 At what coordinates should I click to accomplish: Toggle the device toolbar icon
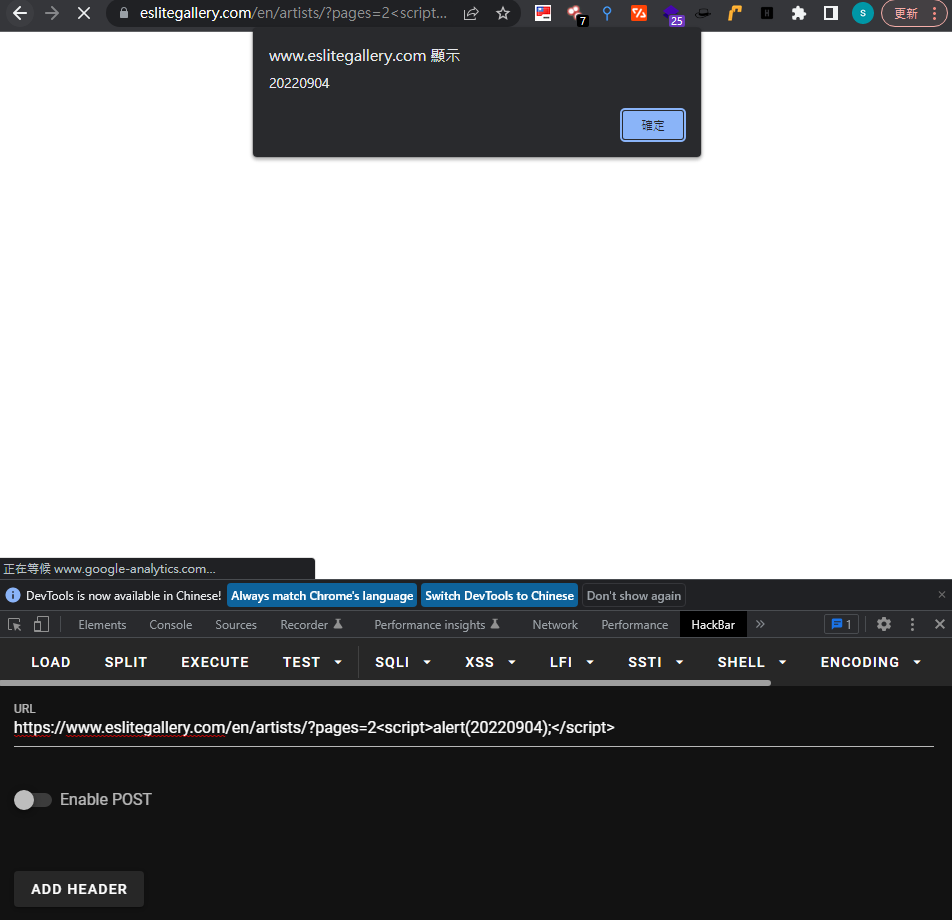tap(41, 624)
